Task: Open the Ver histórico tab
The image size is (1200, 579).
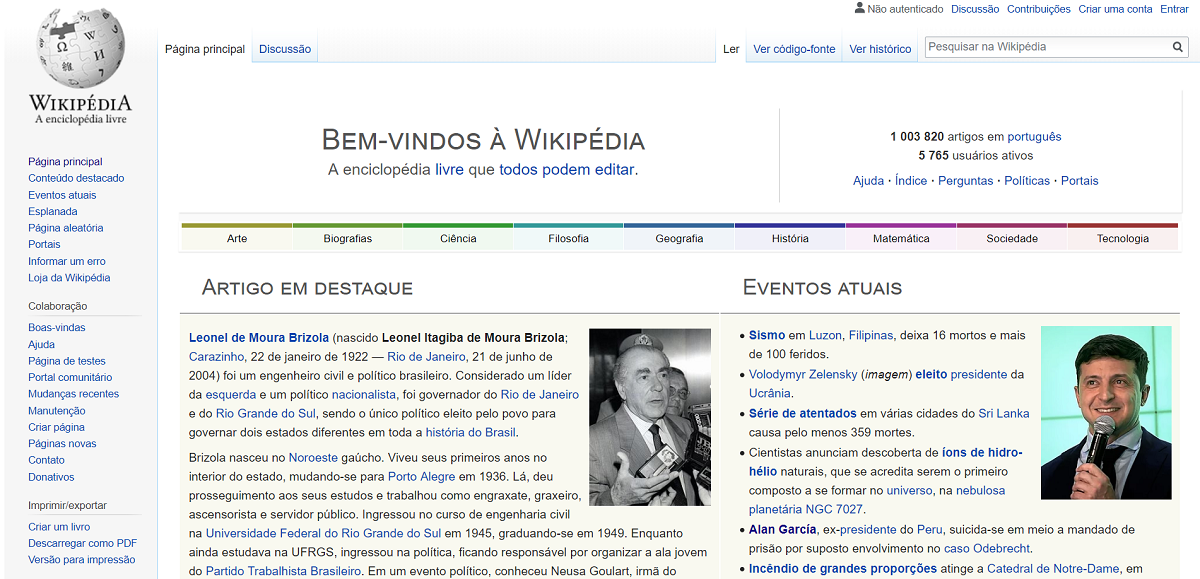Action: [880, 49]
